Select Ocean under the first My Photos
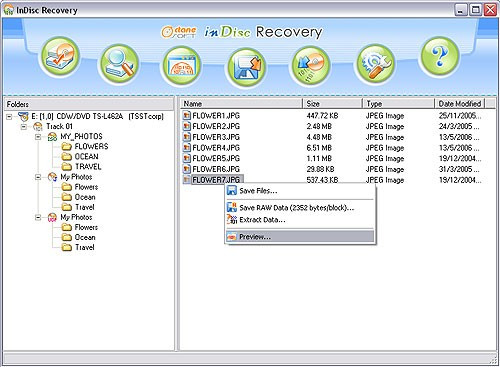Screen dimensions: 500x367 click(x=85, y=197)
